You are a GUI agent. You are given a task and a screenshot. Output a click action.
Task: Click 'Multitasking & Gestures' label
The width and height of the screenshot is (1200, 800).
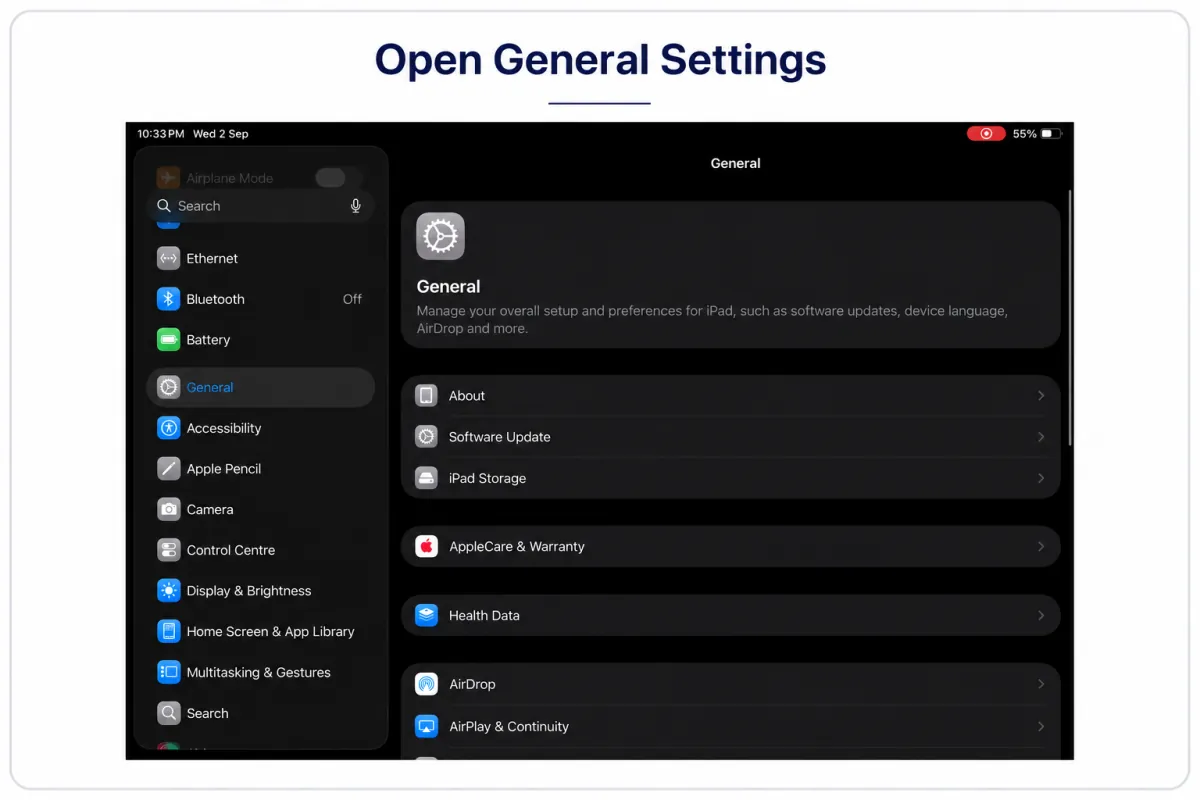click(259, 673)
